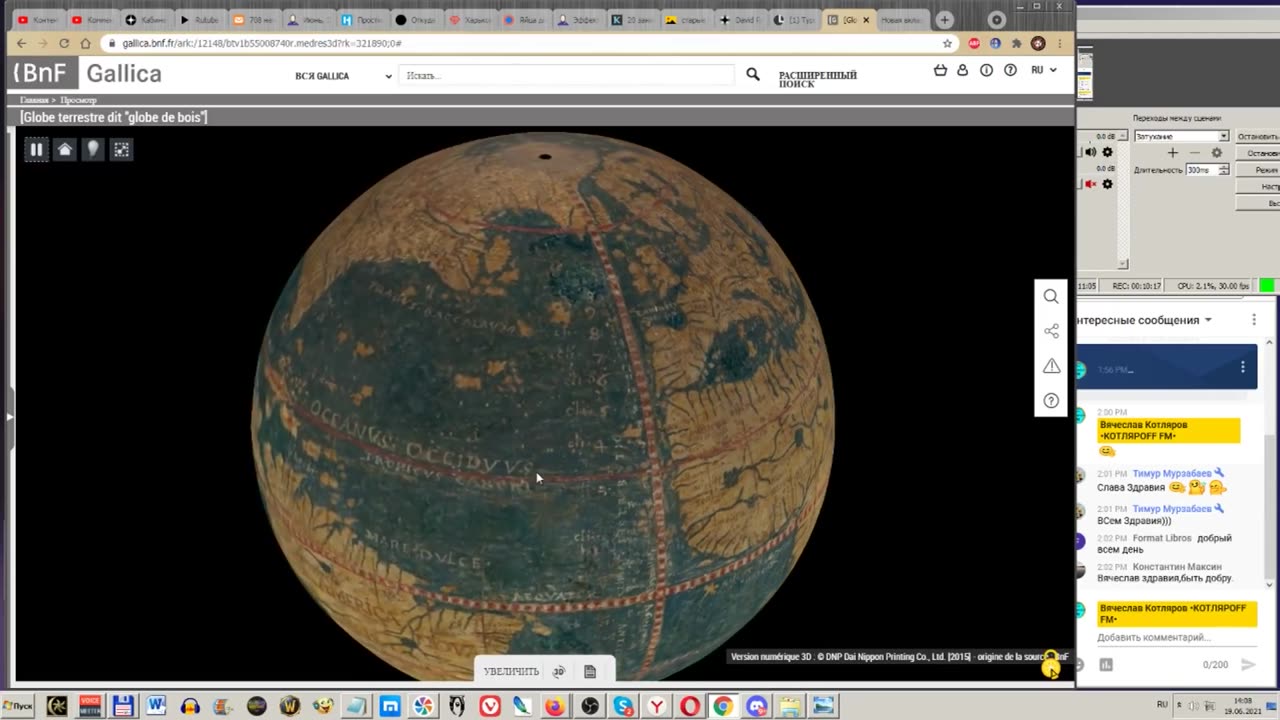Screen dimensions: 1280x720
Task: Open a new browser tab with plus
Action: [944, 20]
